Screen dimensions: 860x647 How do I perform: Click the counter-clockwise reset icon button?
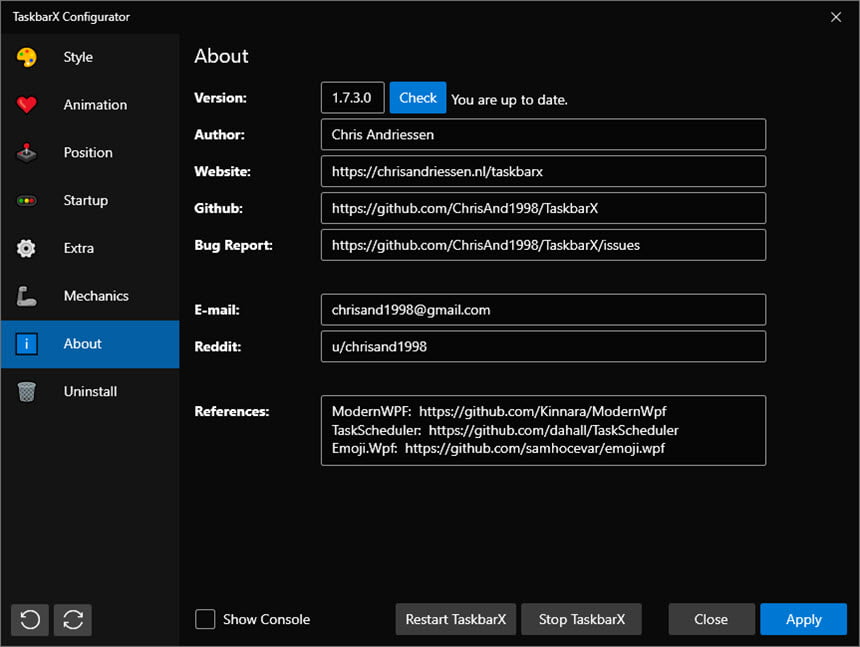pos(30,620)
